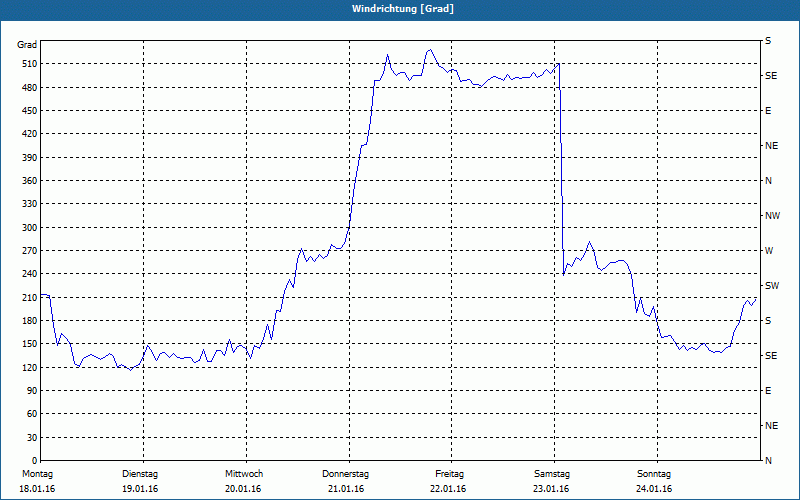Click the "S" compass label level with 180

click(x=768, y=321)
